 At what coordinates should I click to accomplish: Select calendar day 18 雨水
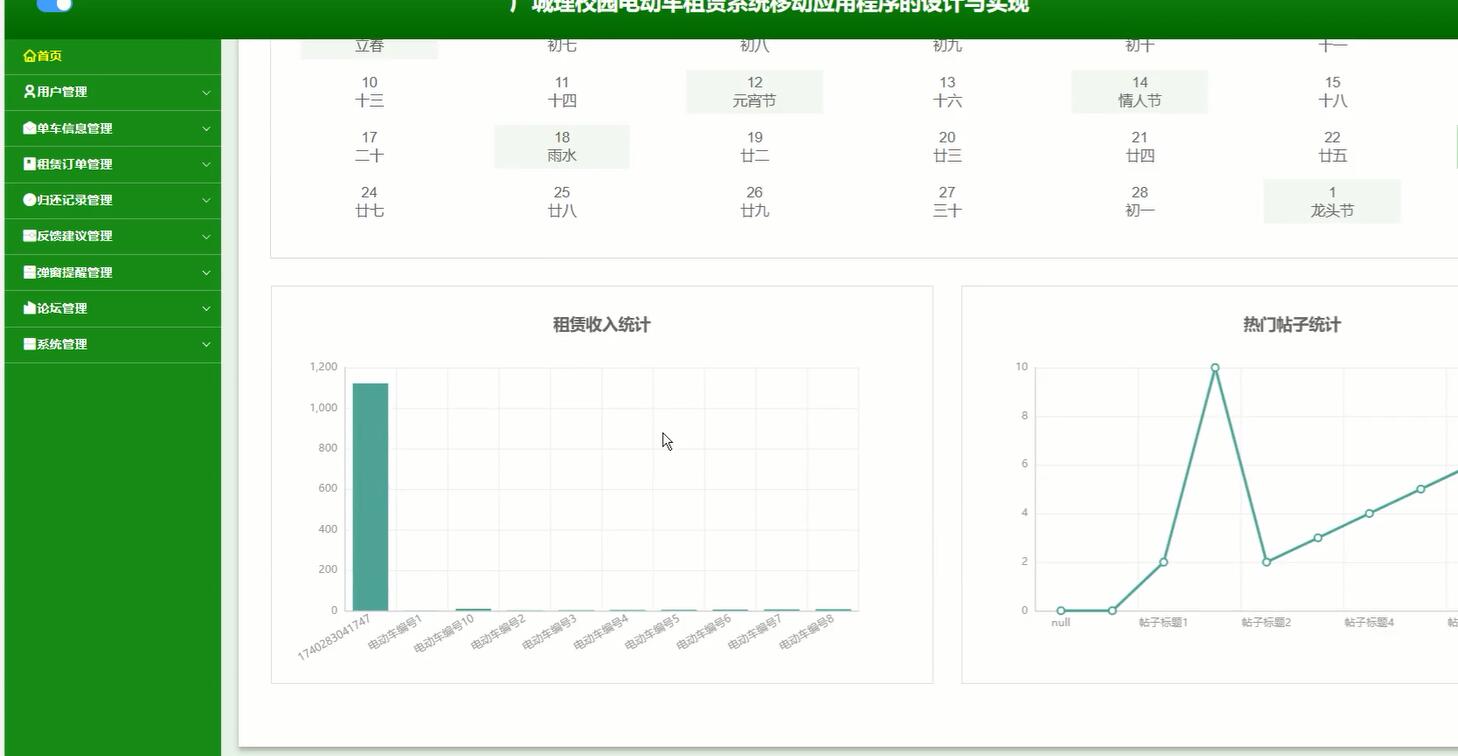point(562,147)
